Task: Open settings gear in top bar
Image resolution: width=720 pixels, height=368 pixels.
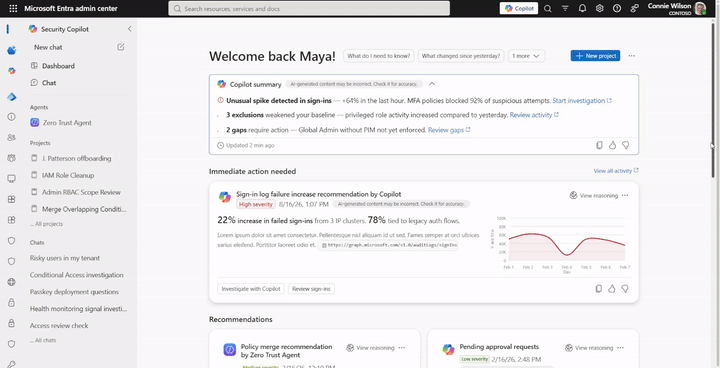Action: [600, 8]
